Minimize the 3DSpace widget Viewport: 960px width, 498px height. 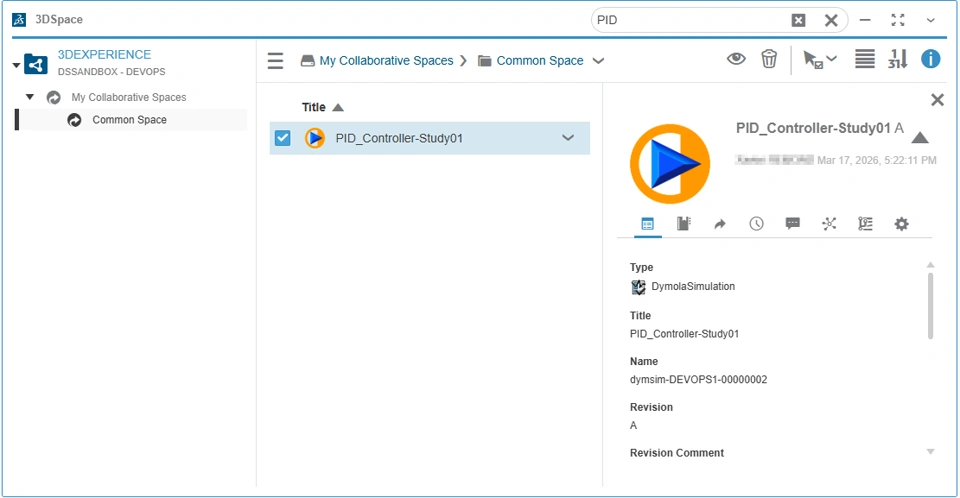point(864,20)
